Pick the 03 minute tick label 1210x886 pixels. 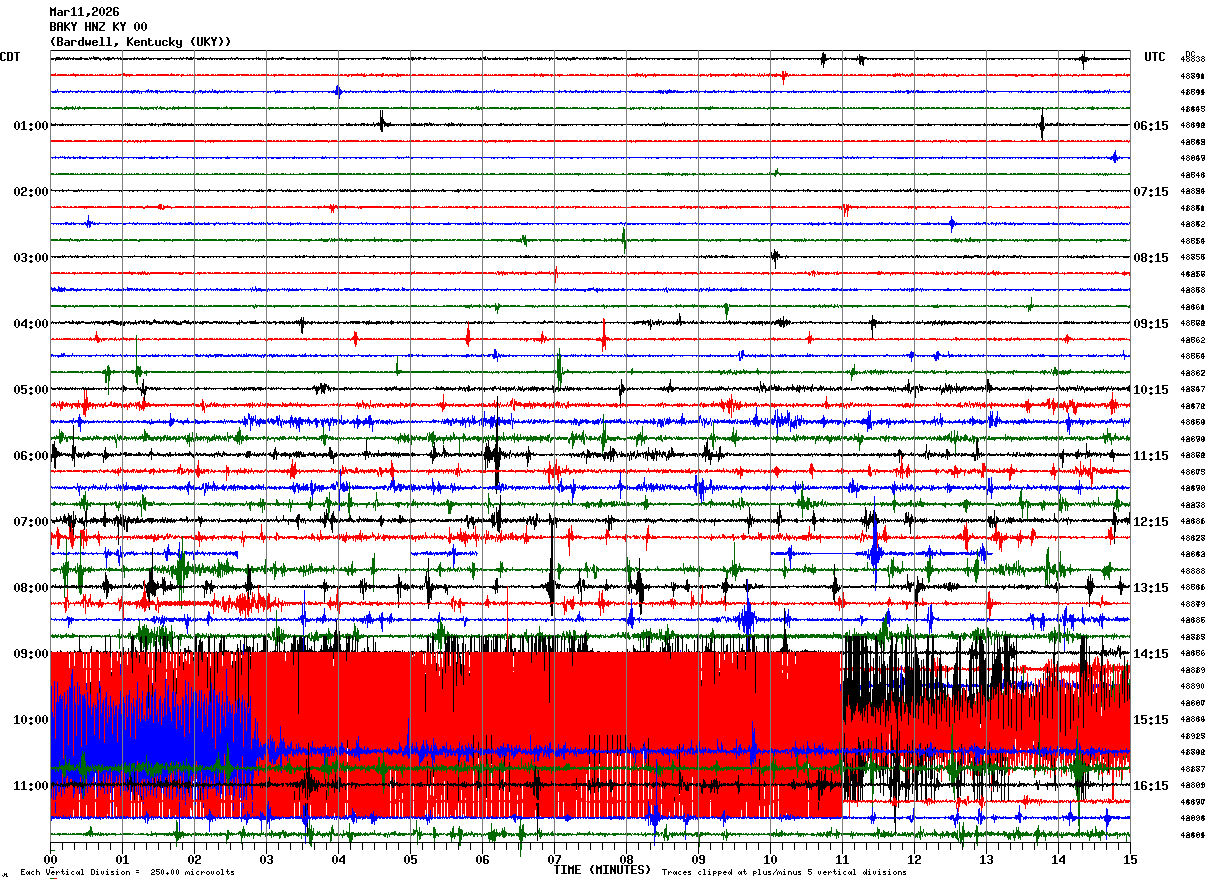click(x=267, y=859)
